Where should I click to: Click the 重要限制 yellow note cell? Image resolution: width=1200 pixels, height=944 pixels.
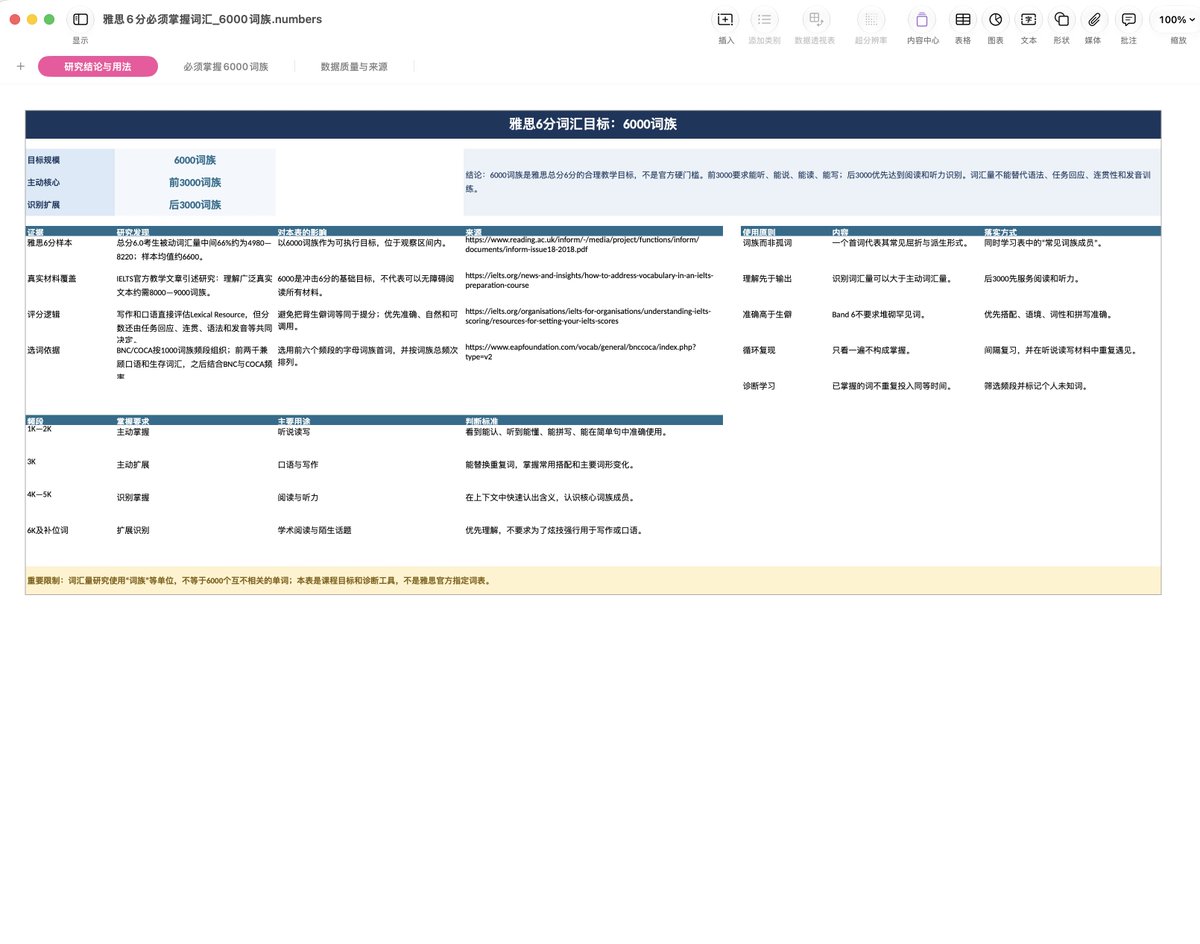tap(593, 580)
